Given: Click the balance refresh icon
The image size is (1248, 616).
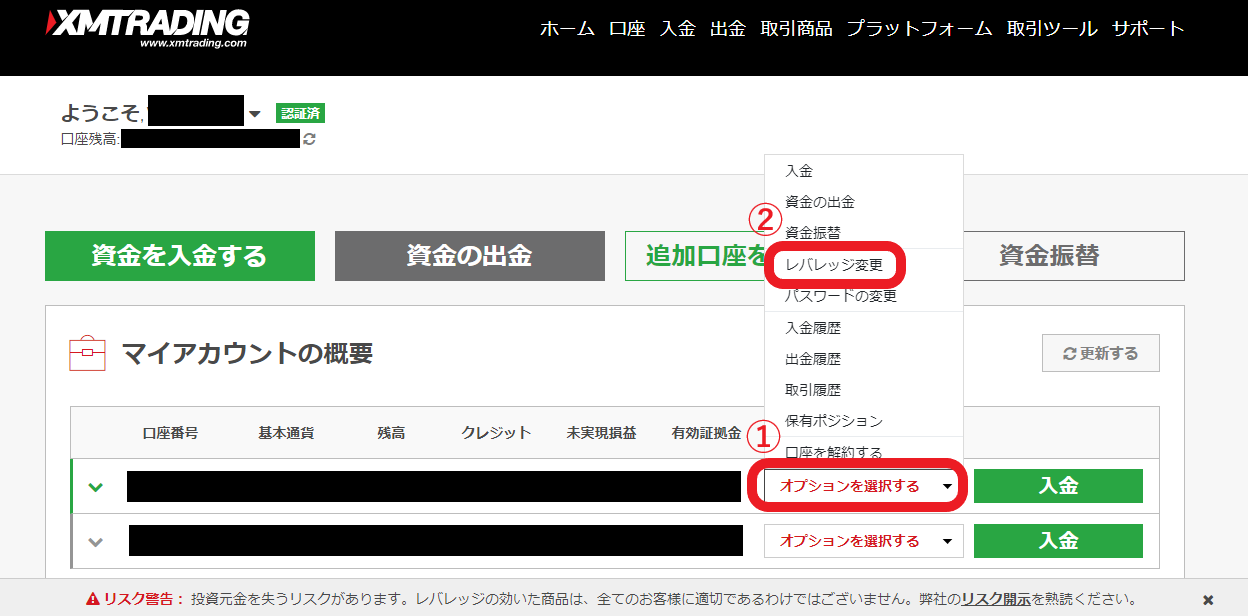Looking at the screenshot, I should (309, 140).
